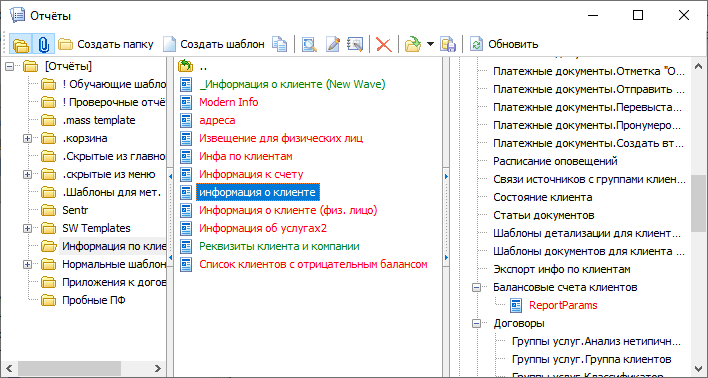Viewport: 708px width, 378px height.
Task: Select the .Шаблоны для мет. folder
Action: click(112, 192)
